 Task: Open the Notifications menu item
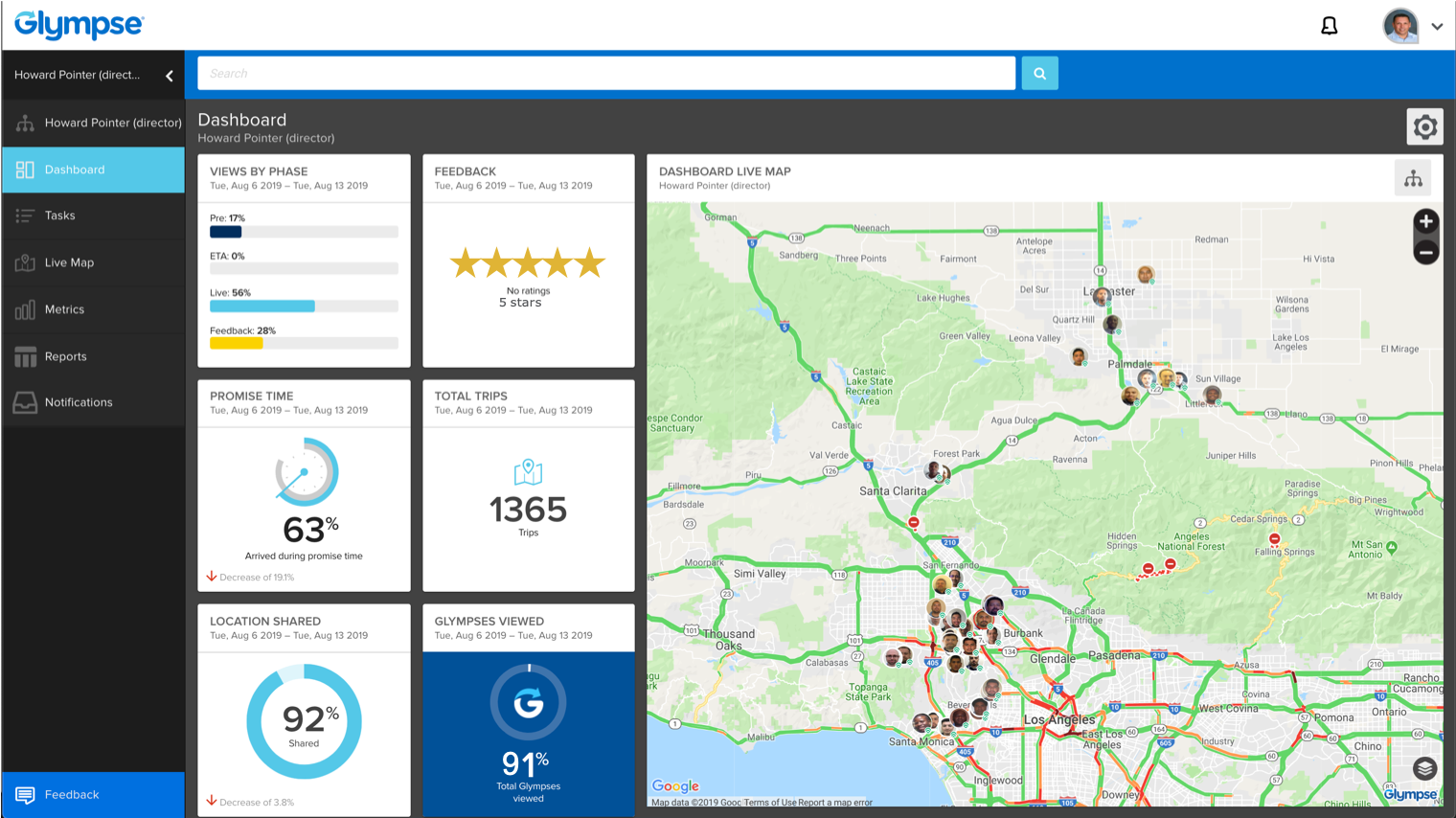point(93,402)
